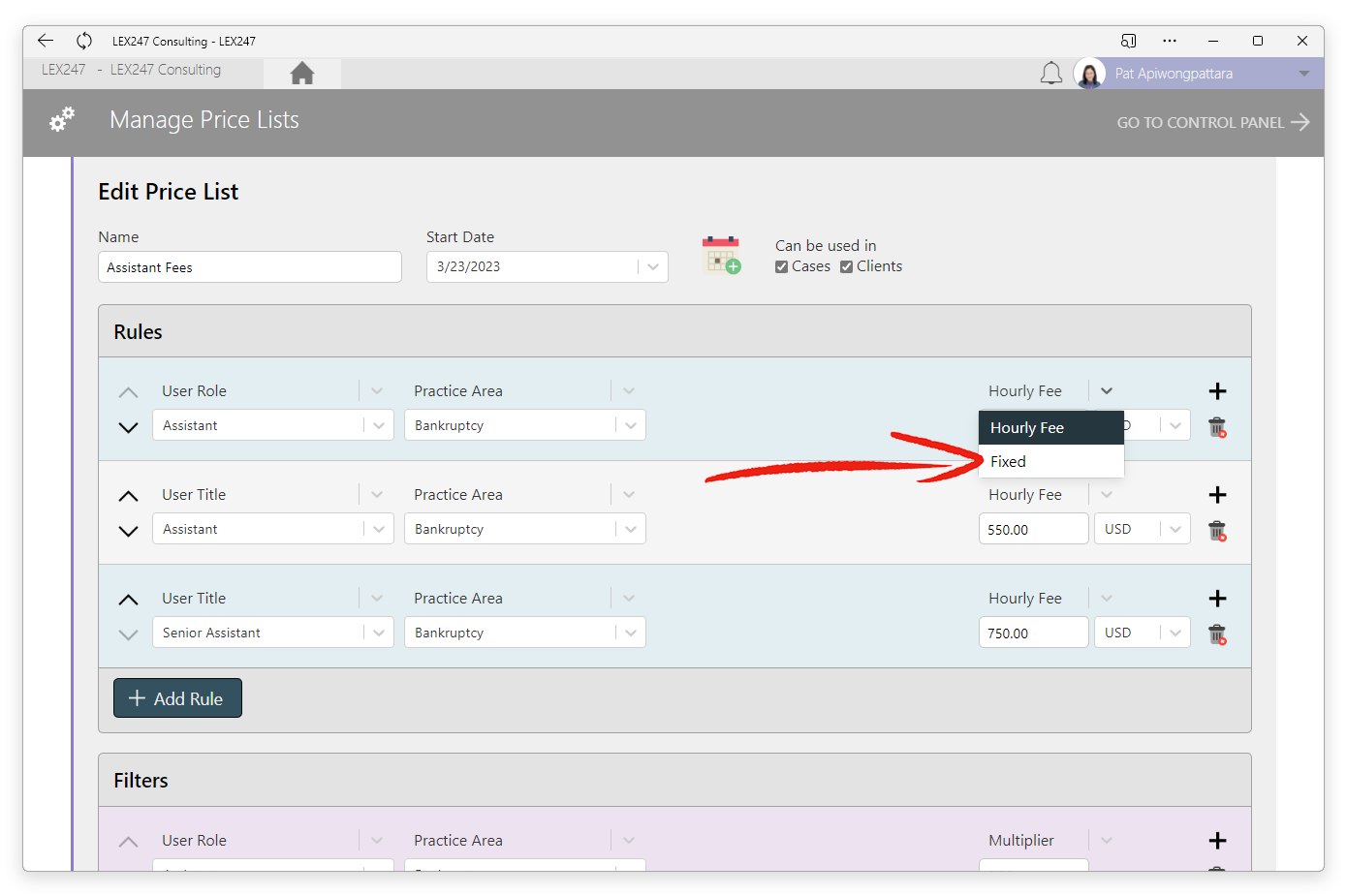Click the Filters section heading

pyautogui.click(x=141, y=781)
